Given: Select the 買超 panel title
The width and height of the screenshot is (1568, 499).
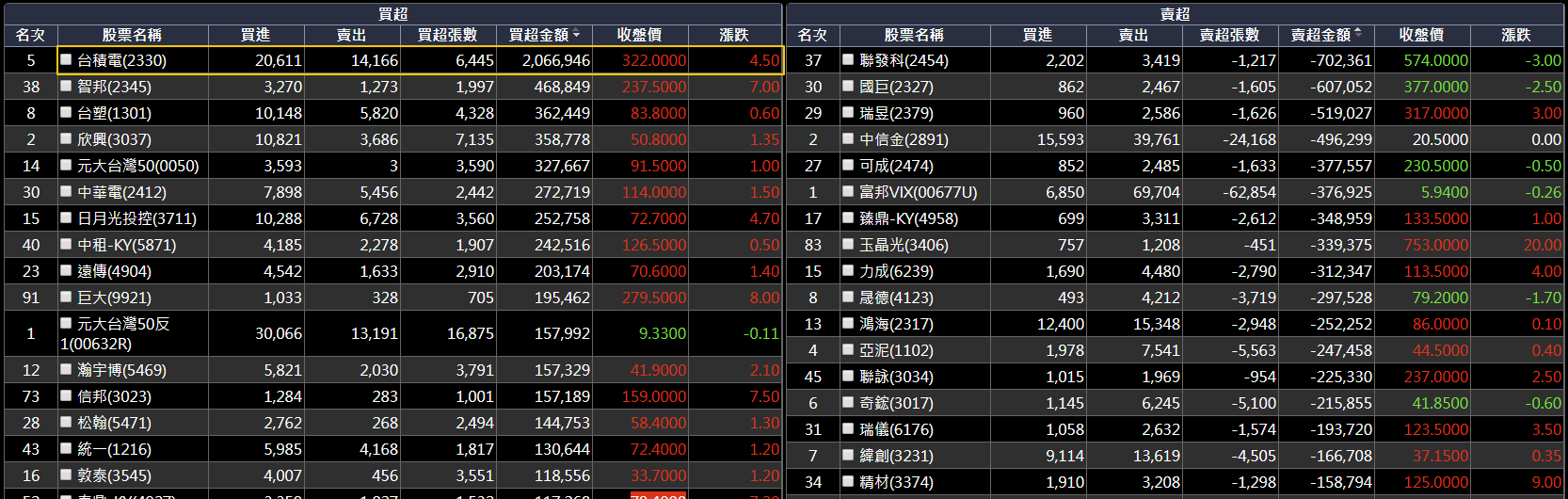Looking at the screenshot, I should tap(393, 14).
